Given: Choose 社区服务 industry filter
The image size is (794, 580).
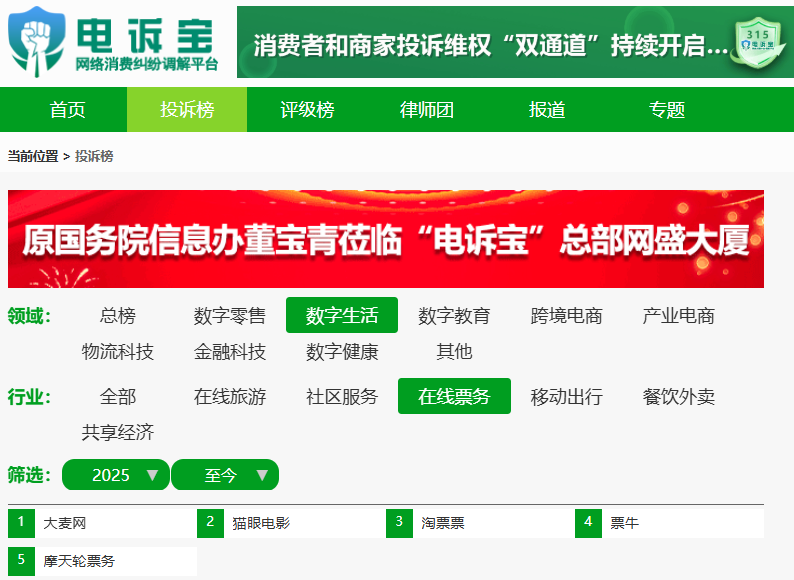Looking at the screenshot, I should pyautogui.click(x=342, y=396).
